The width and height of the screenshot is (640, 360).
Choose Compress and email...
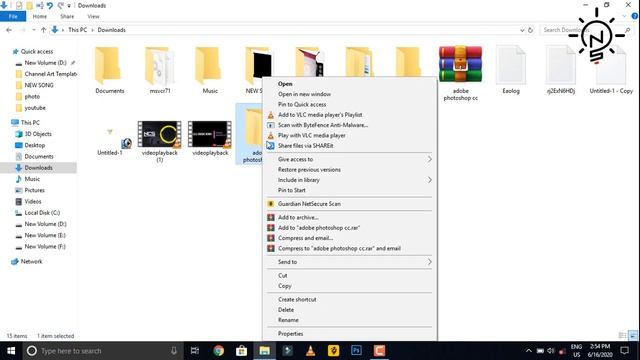(x=305, y=238)
